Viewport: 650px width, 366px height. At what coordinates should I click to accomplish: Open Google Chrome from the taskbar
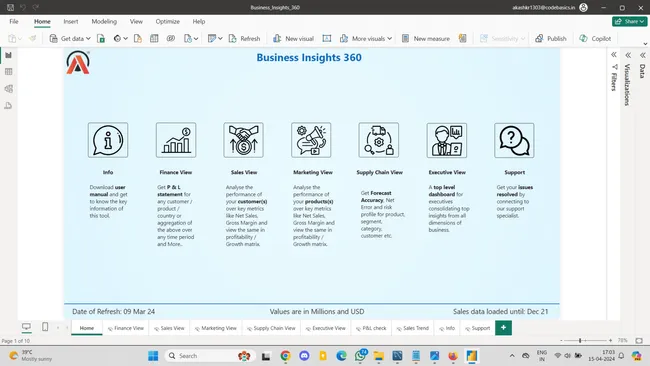(285, 356)
